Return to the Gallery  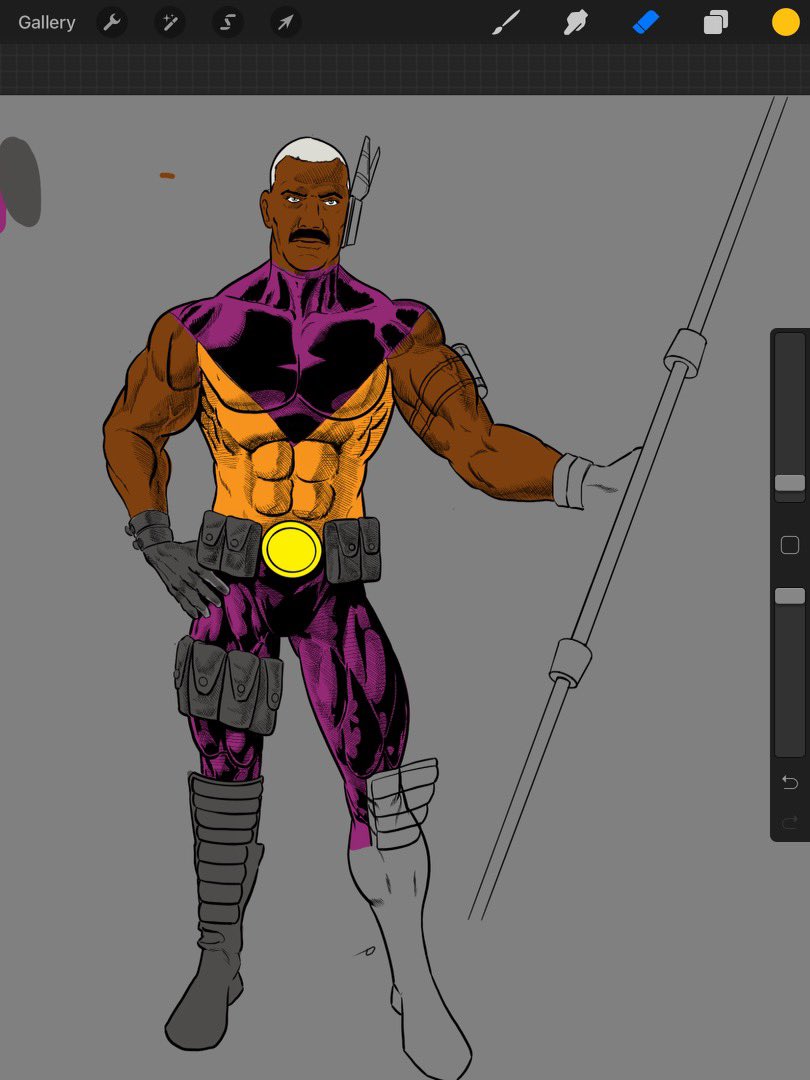46,23
